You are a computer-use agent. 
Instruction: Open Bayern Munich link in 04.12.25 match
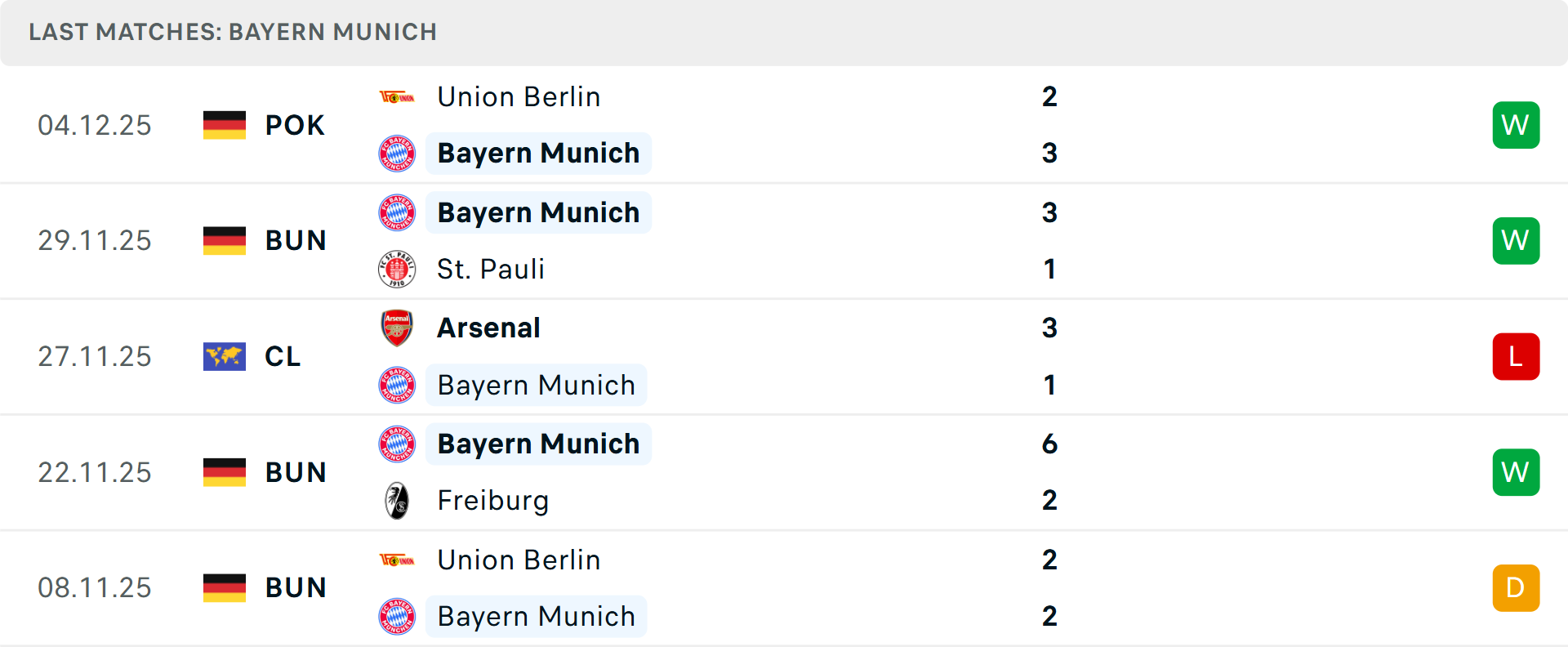point(538,153)
